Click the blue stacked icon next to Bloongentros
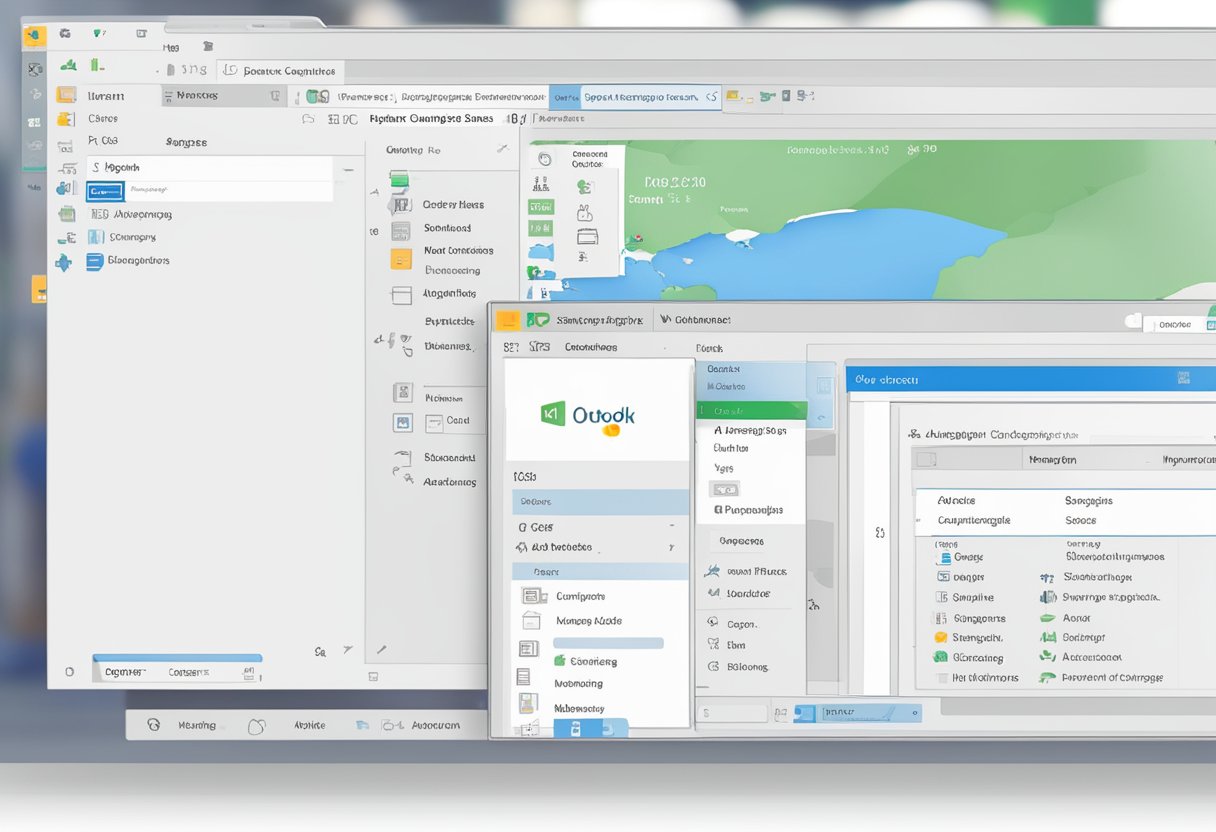Screen dimensions: 1216x832 (95, 261)
